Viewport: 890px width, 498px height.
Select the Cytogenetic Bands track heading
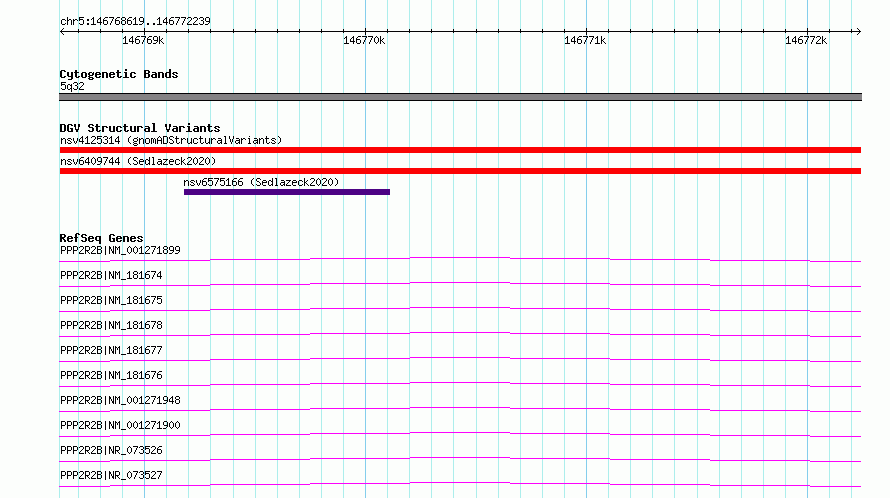pos(119,74)
